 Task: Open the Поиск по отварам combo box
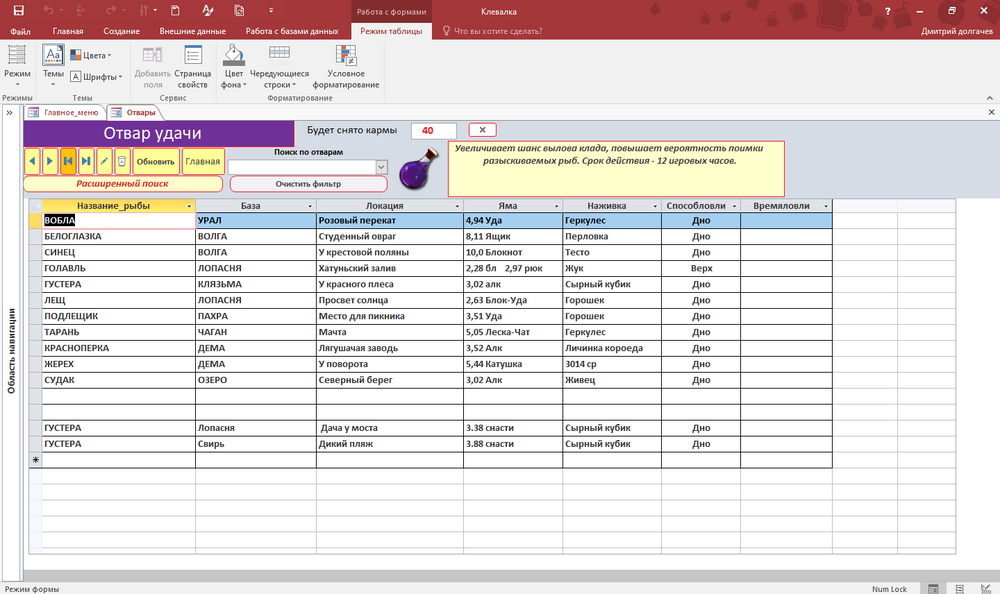tap(380, 166)
